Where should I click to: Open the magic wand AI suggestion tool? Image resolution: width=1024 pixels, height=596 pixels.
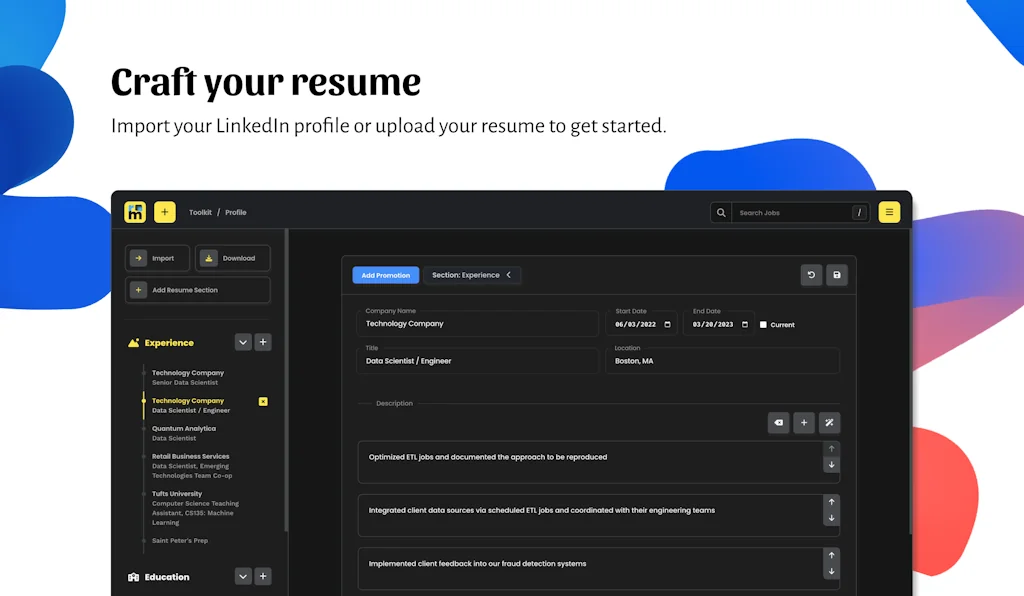(828, 422)
